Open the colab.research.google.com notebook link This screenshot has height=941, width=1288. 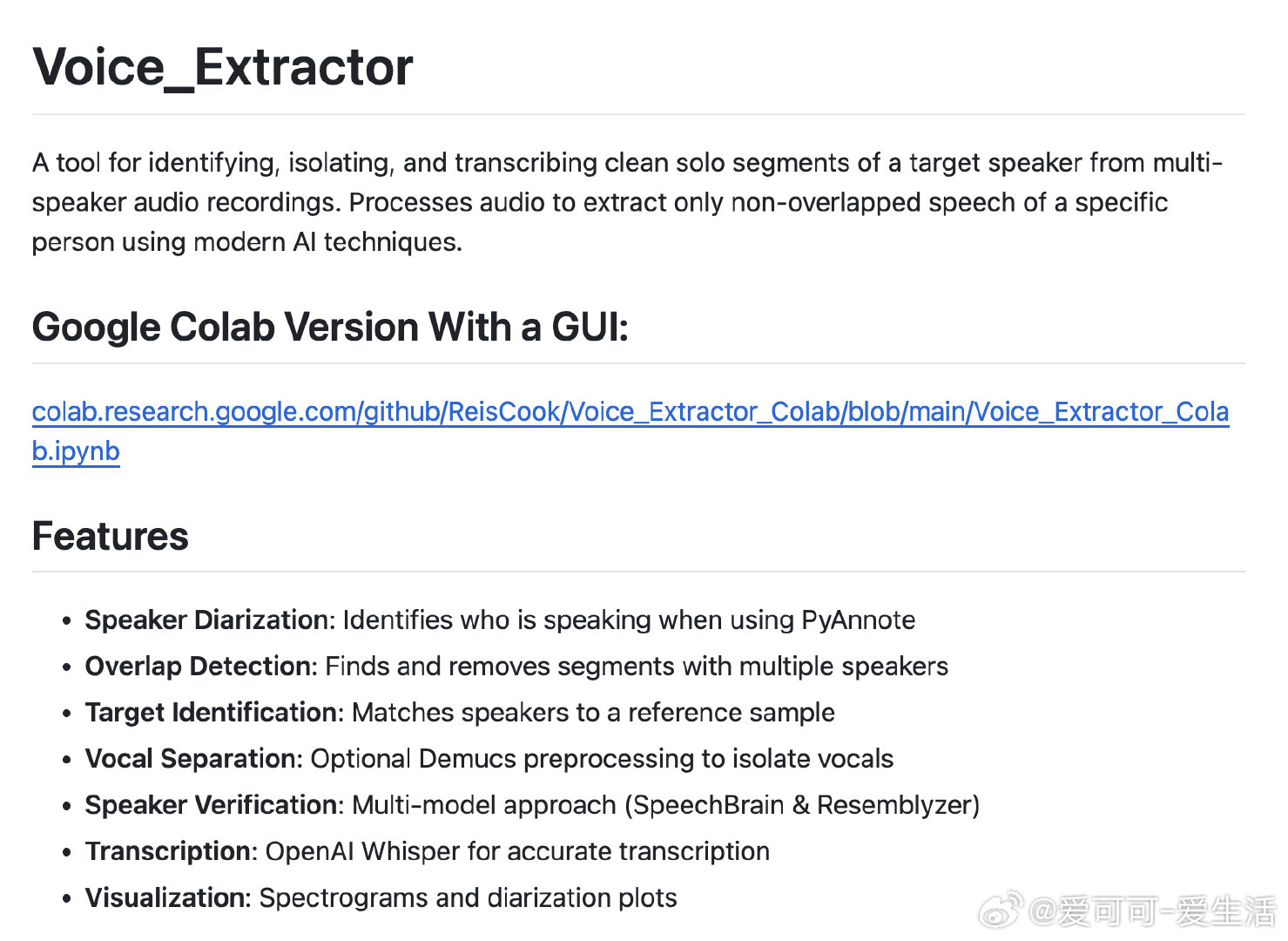coord(631,411)
